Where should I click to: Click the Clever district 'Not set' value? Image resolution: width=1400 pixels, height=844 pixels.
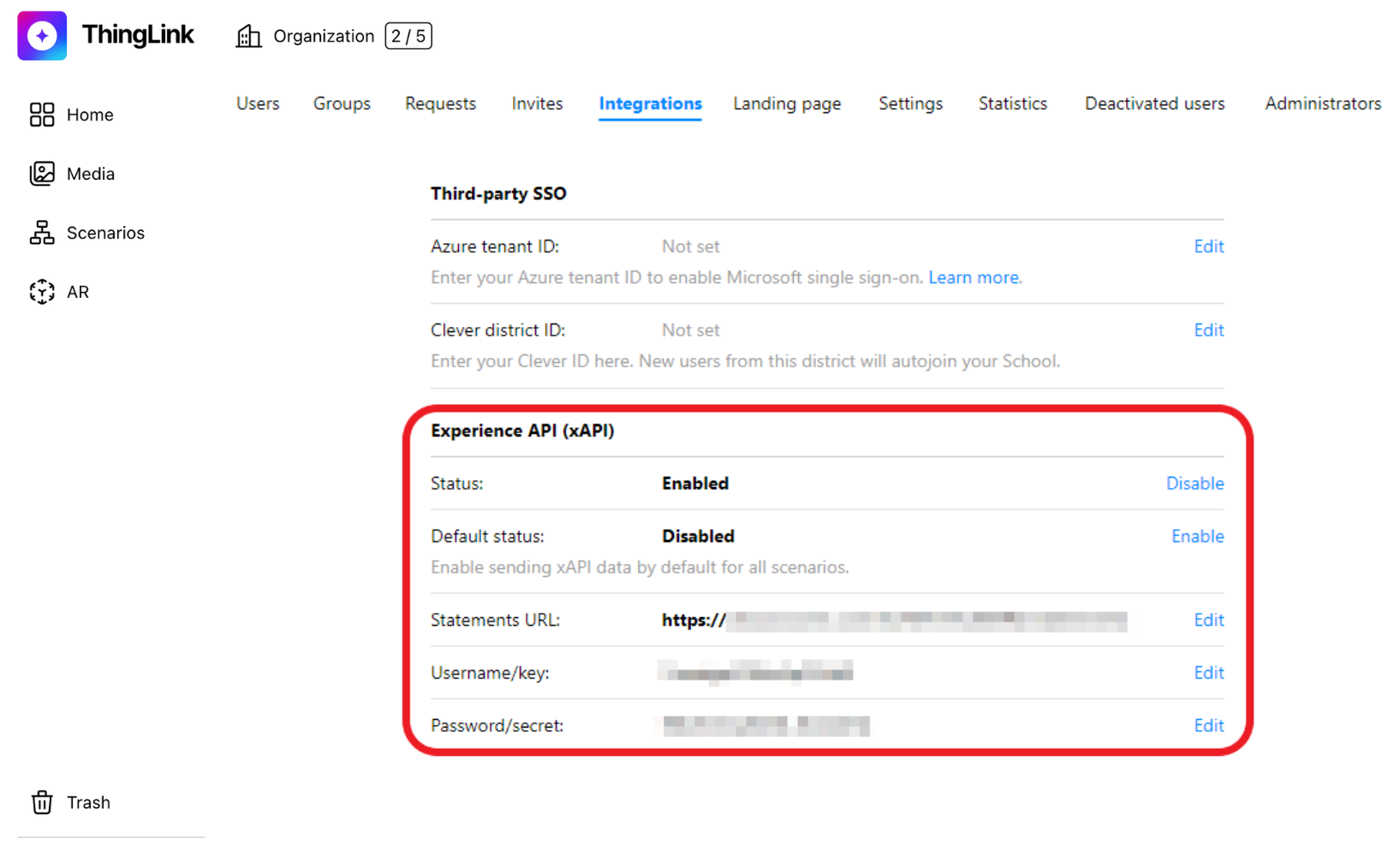[690, 330]
